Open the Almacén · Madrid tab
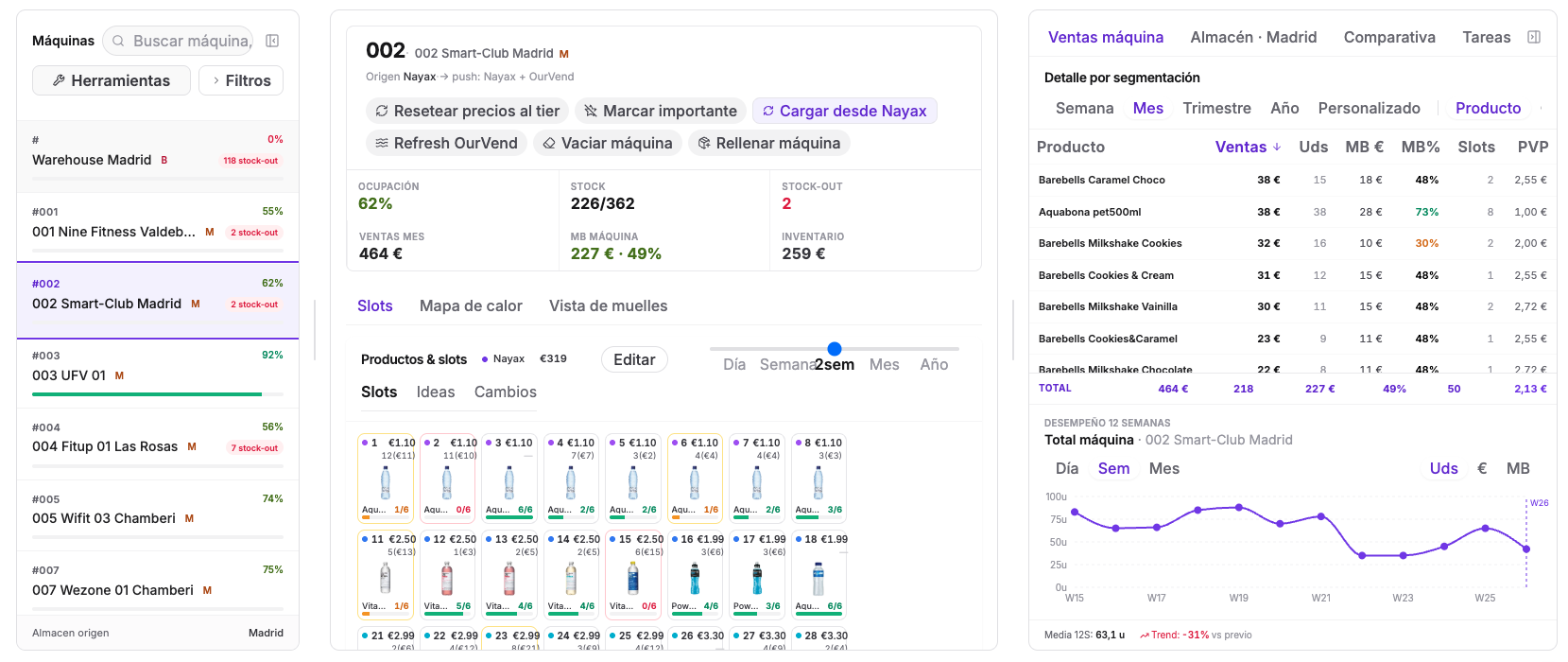Screen dimensions: 1568x662 point(1253,37)
